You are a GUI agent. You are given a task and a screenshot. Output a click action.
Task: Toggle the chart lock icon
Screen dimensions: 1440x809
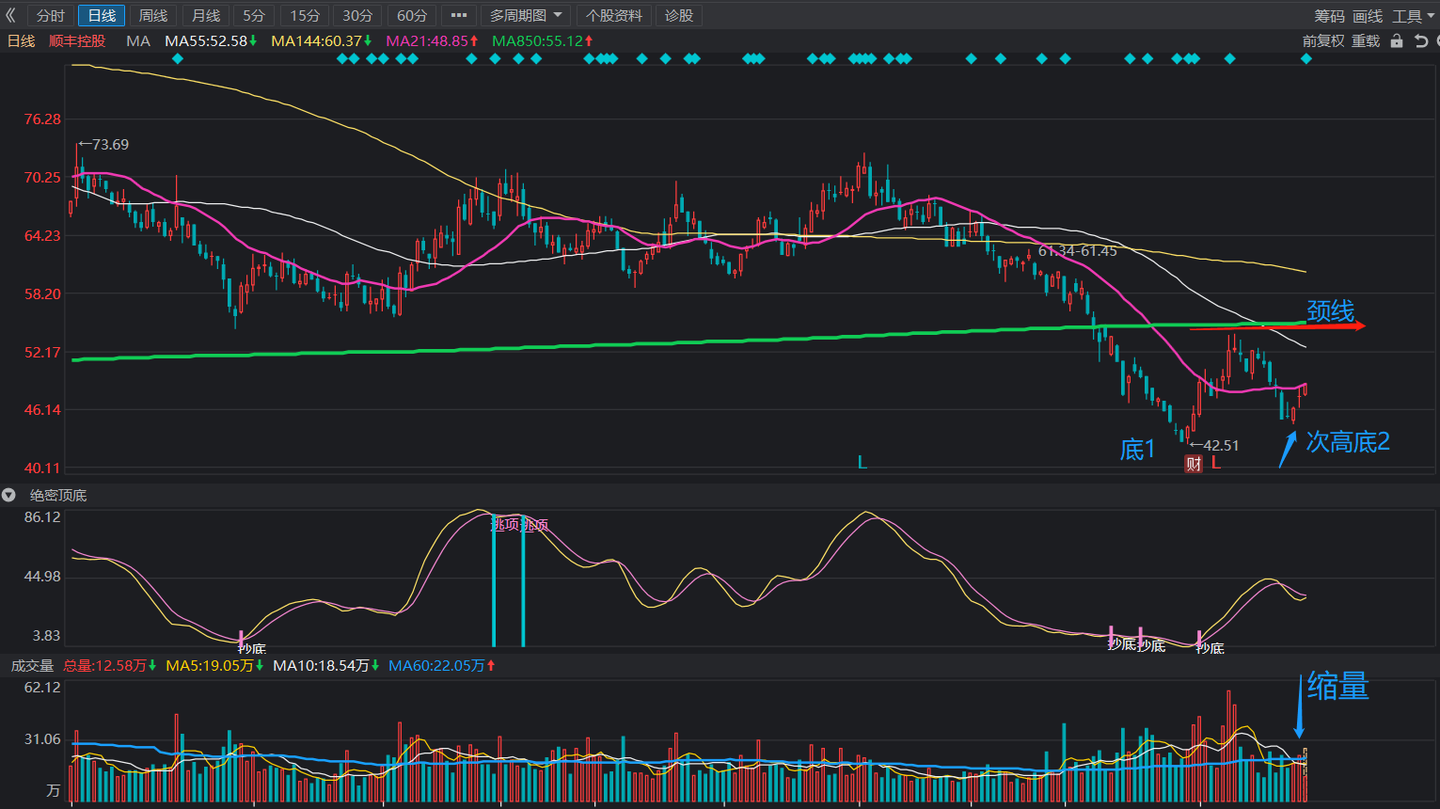[1397, 41]
